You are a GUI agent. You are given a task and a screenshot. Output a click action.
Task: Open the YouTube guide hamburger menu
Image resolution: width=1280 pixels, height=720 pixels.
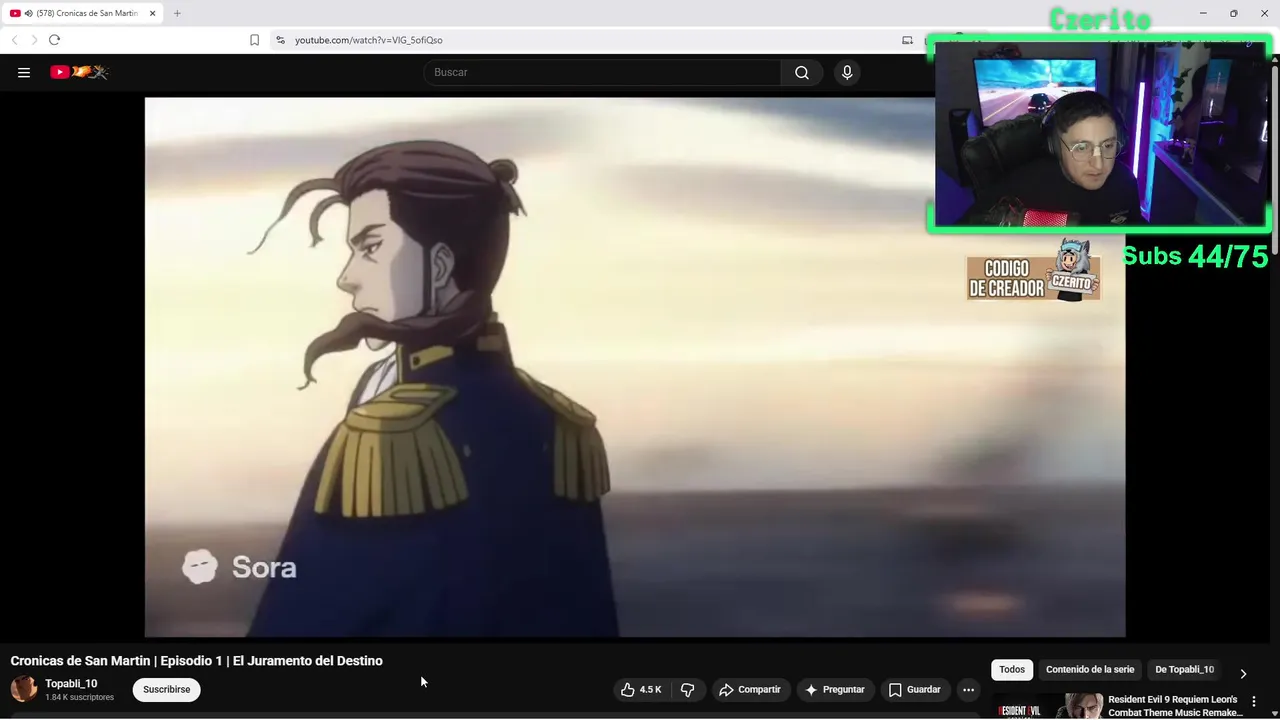[24, 72]
